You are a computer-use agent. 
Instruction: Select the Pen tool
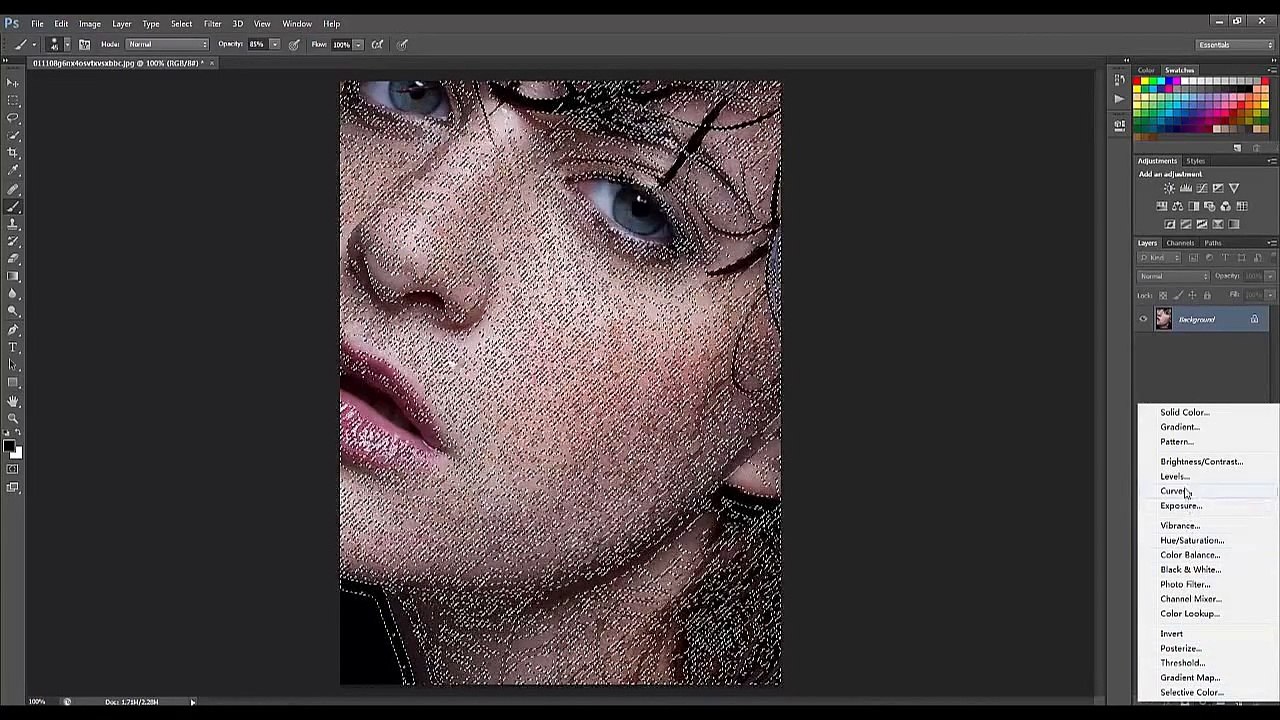13,330
